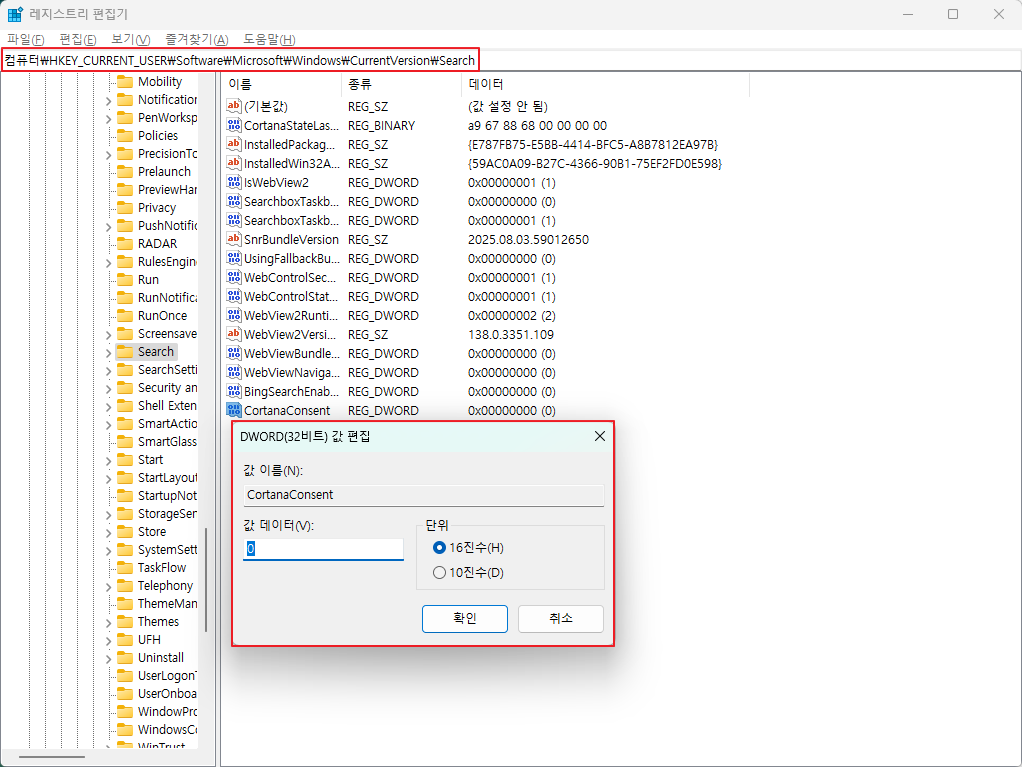Viewport: 1022px width, 767px height.
Task: Expand the SearchSettings tree node
Action: pos(108,371)
